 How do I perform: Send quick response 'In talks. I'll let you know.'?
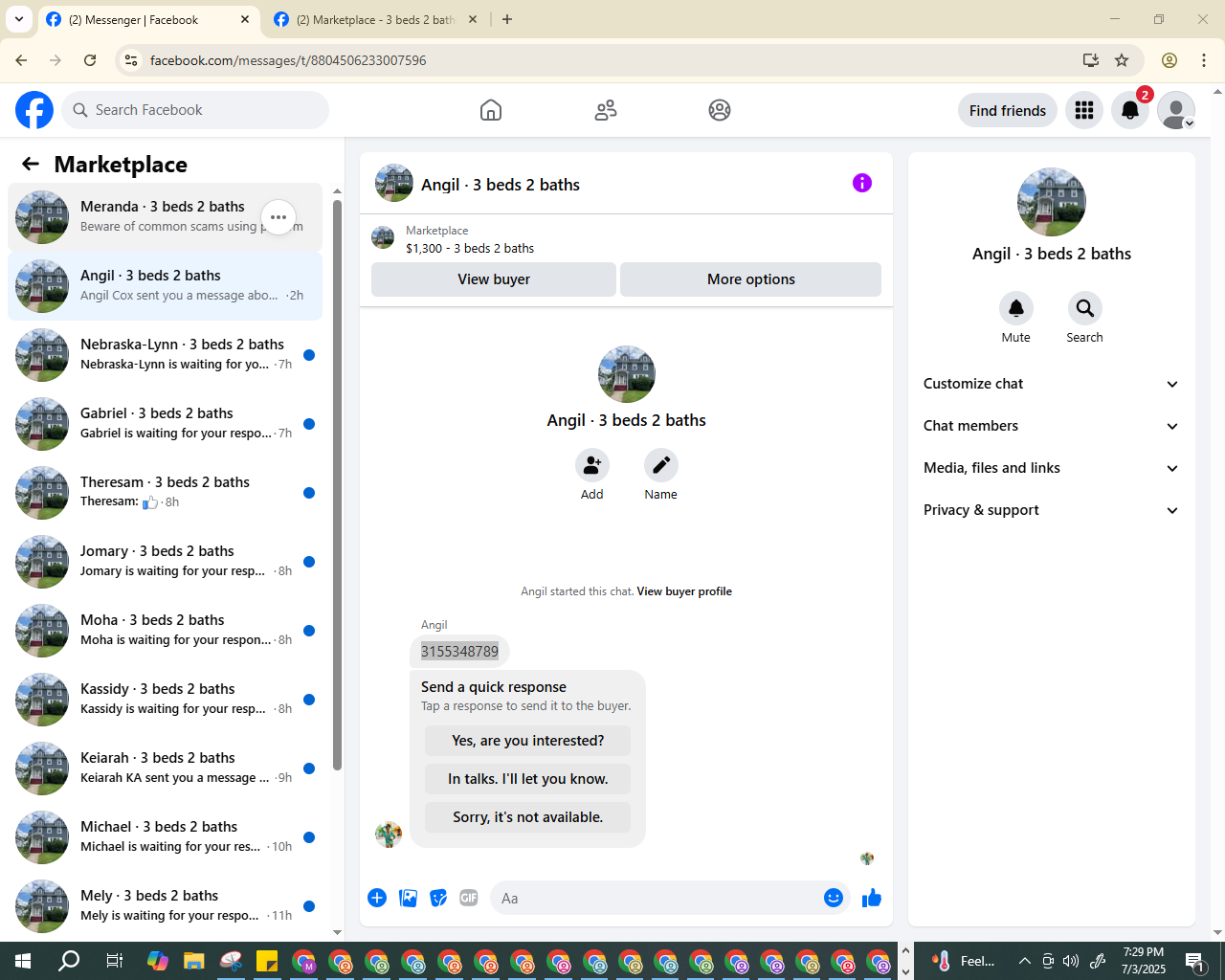point(528,779)
